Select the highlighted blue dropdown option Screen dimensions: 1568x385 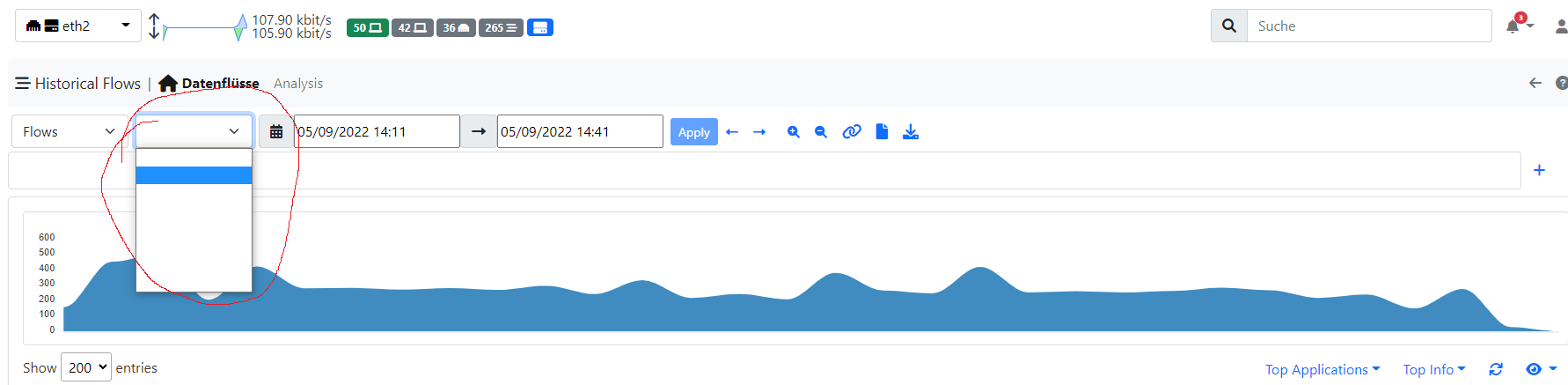(194, 175)
